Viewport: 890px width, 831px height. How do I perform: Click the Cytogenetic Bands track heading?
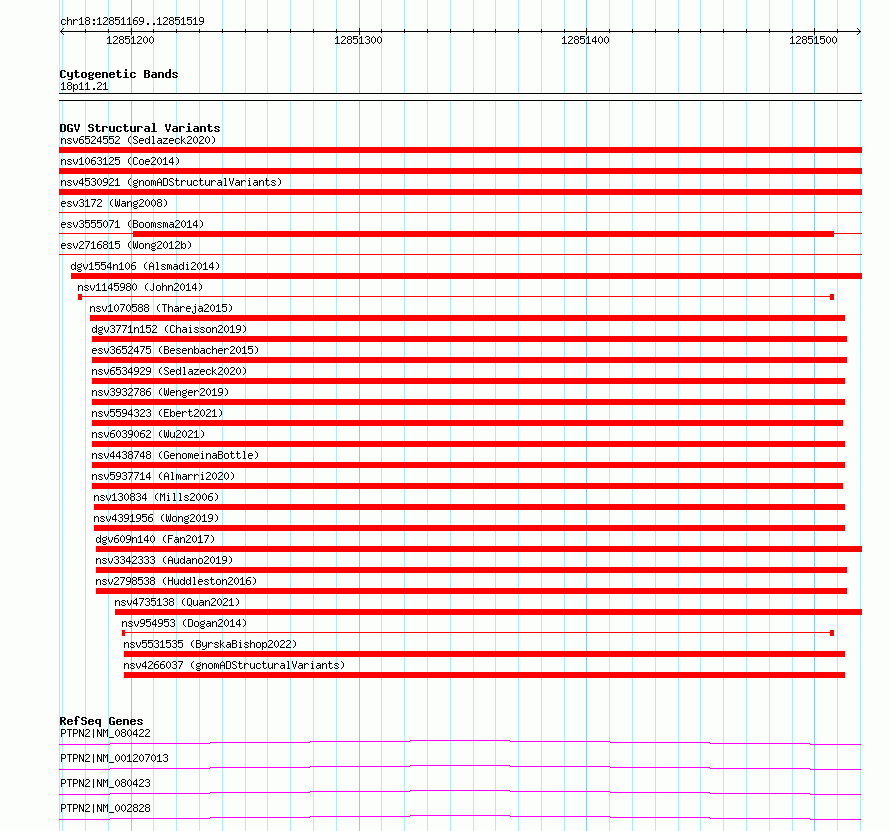pyautogui.click(x=119, y=74)
